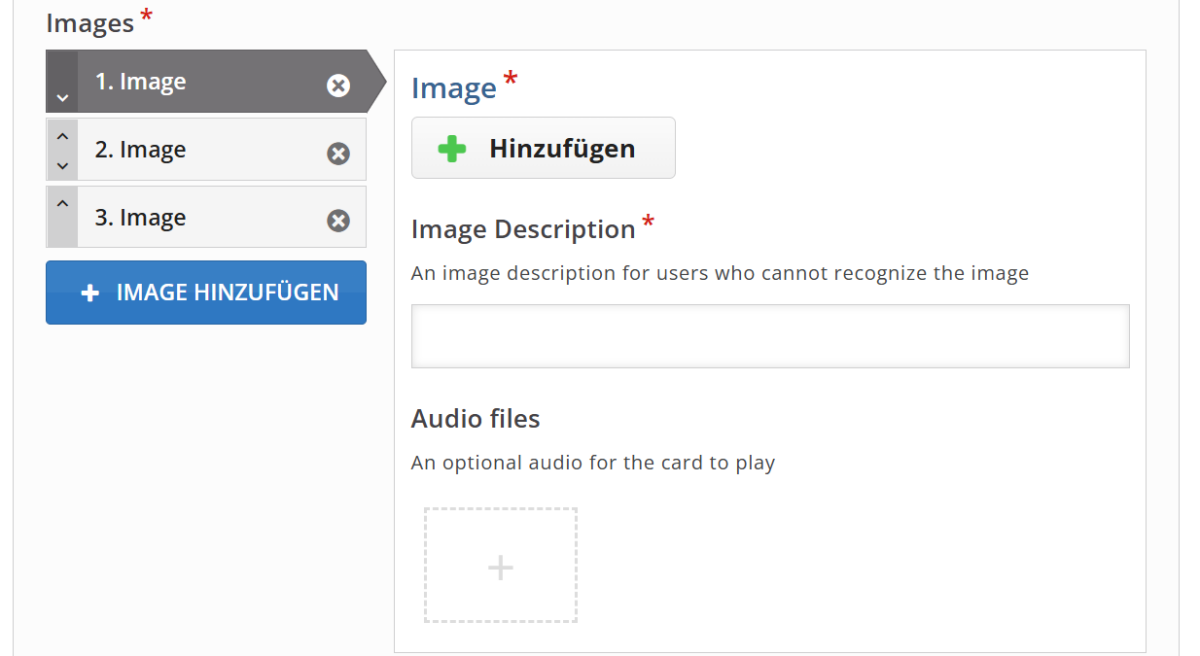Click the Audio files heading
This screenshot has height=656, width=1200.
(x=475, y=419)
